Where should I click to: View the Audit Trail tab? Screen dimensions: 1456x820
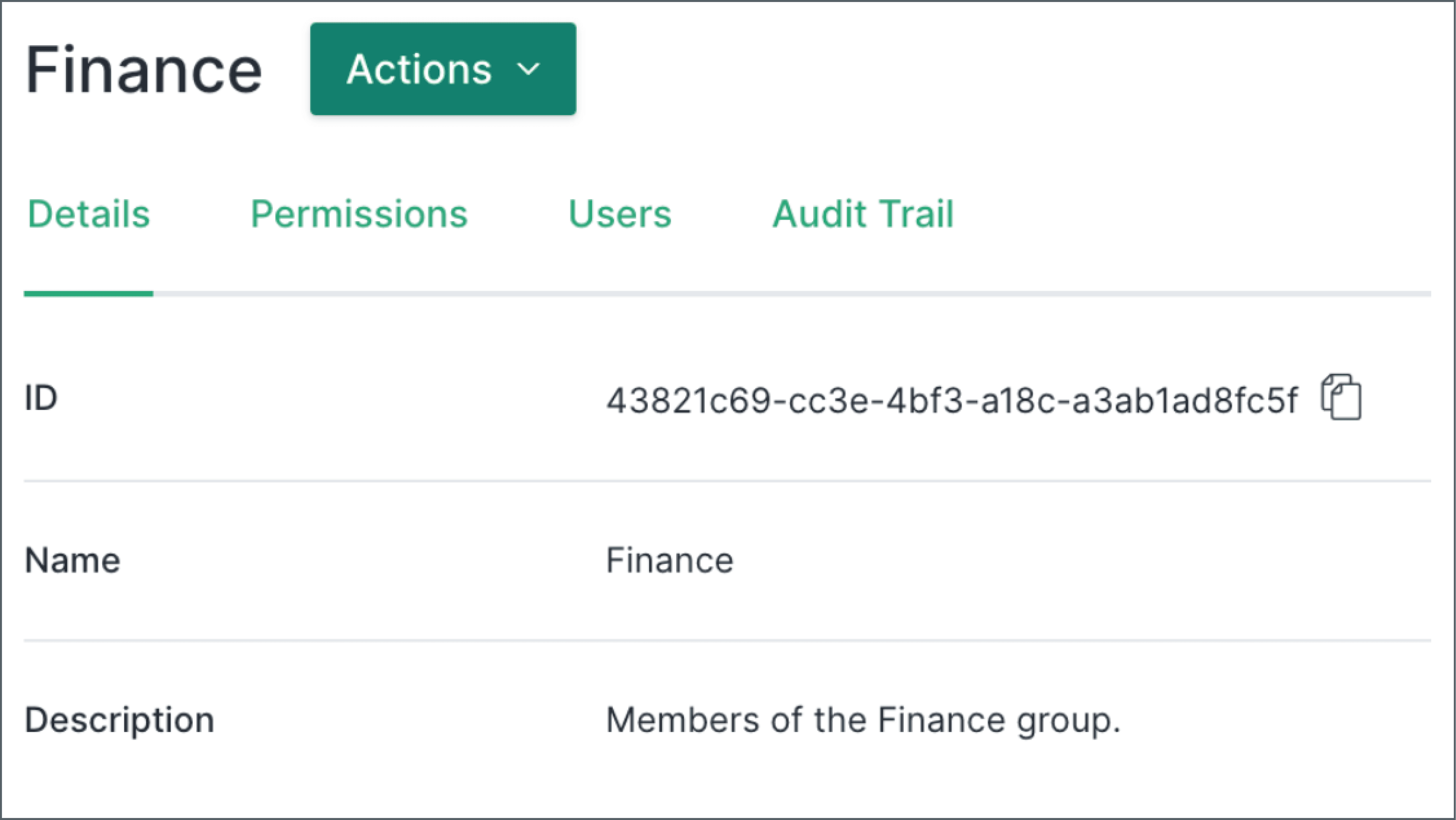[x=863, y=214]
